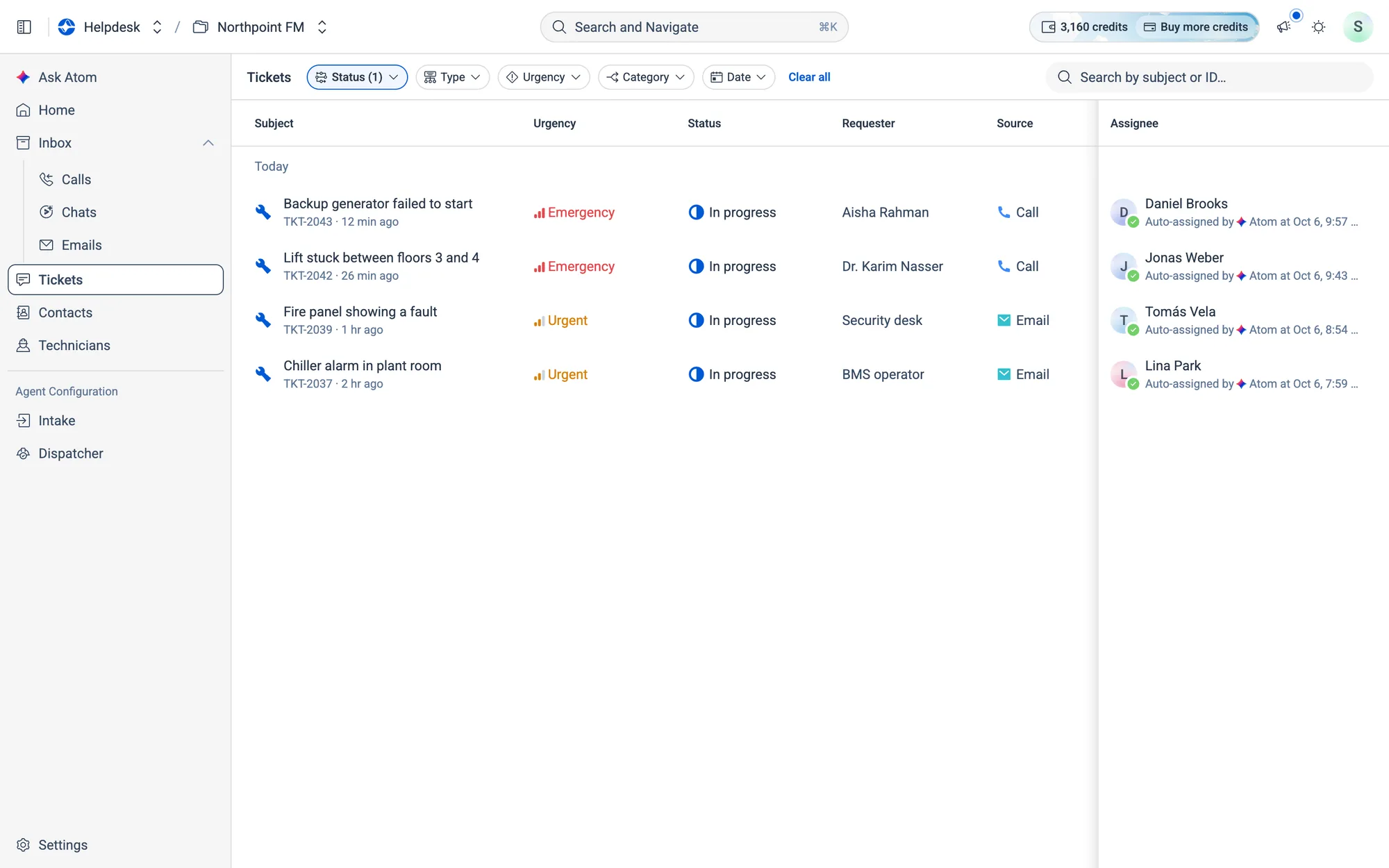This screenshot has height=868, width=1389.
Task: Open ticket Backup generator failed to start
Action: click(377, 203)
